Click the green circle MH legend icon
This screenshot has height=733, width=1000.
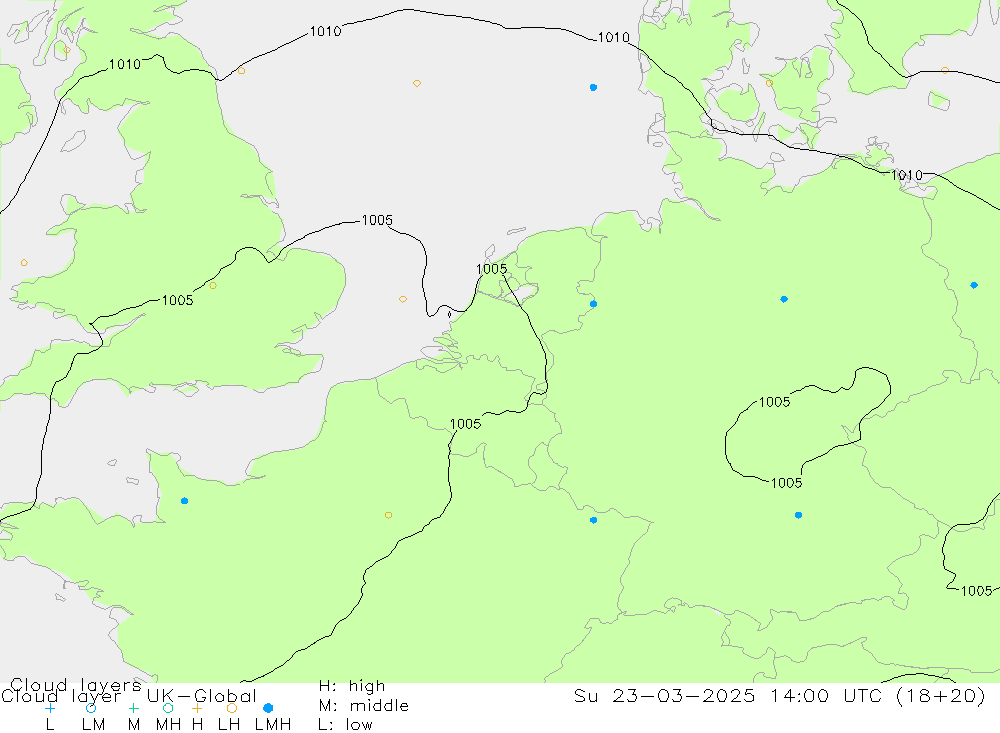168,708
